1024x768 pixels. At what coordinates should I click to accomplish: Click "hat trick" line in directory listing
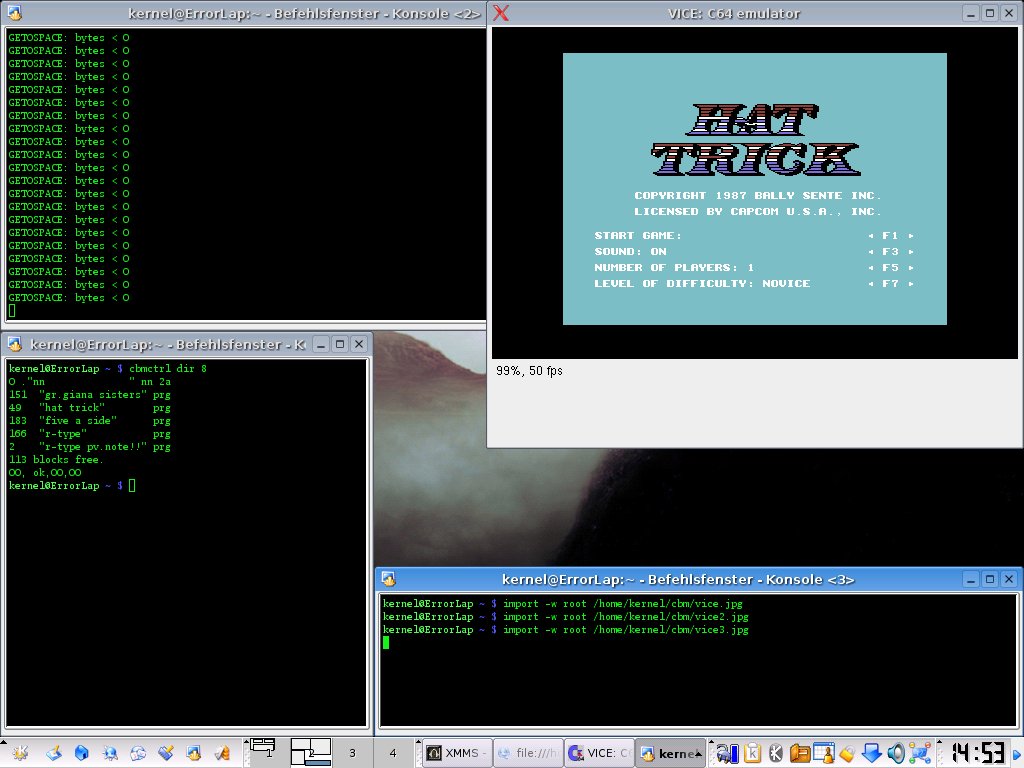[89, 408]
